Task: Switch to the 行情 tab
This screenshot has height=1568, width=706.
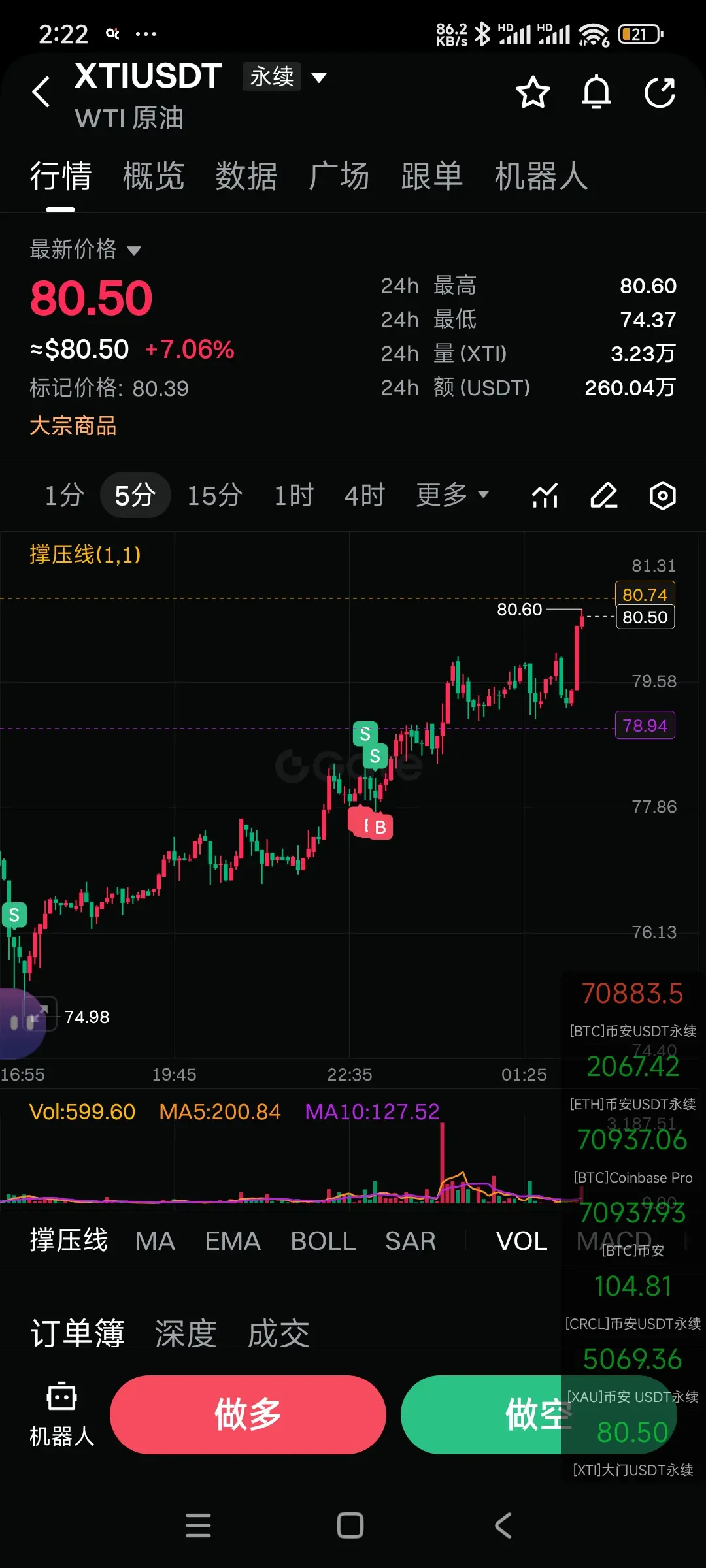Action: 61,176
